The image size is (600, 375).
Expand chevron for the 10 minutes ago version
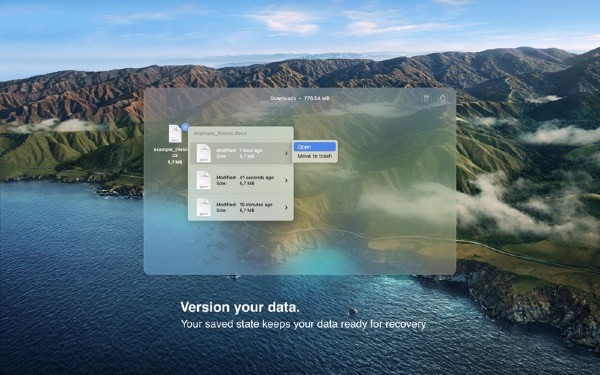[286, 207]
